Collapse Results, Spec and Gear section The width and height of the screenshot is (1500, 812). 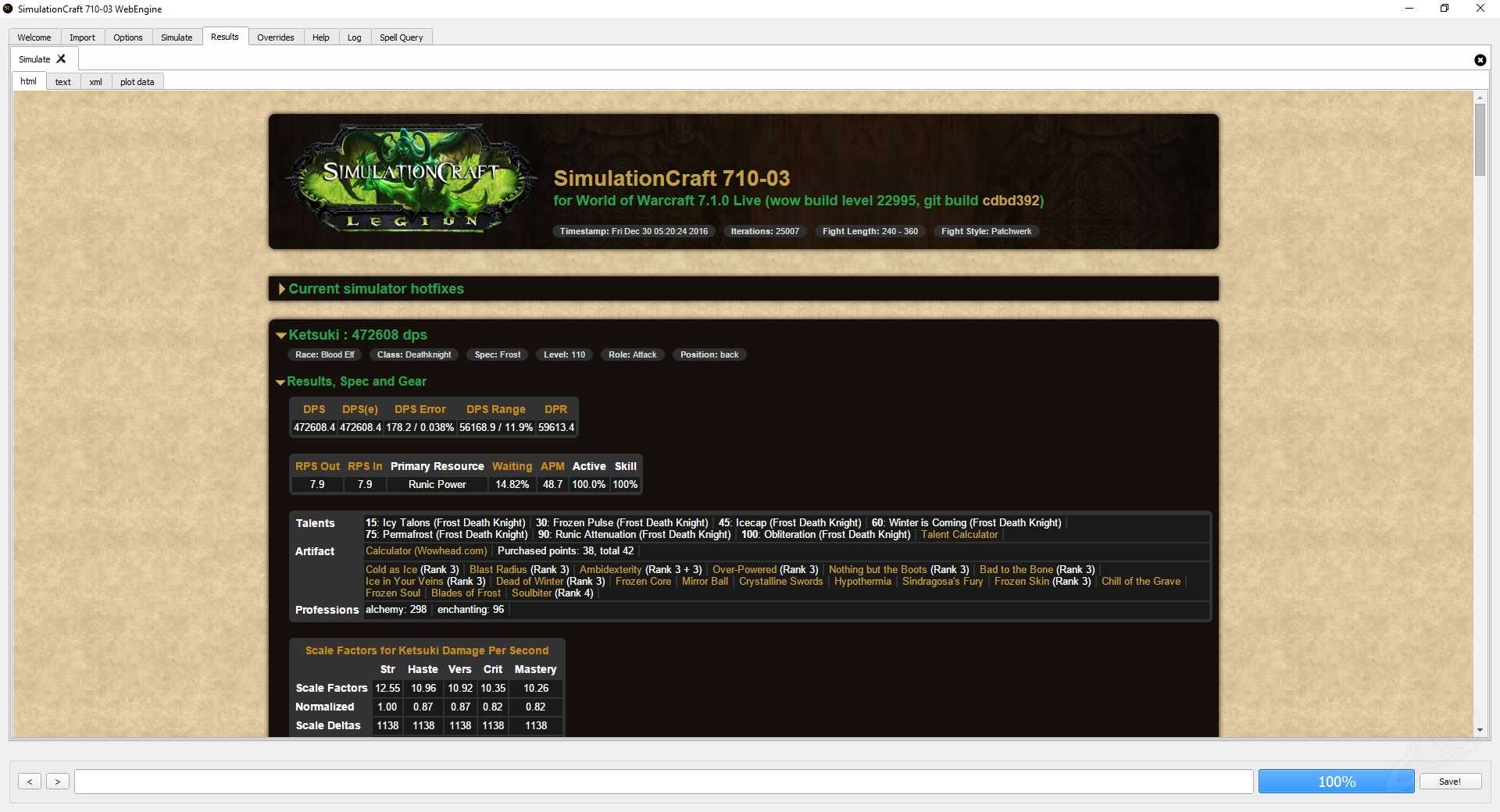pyautogui.click(x=352, y=382)
